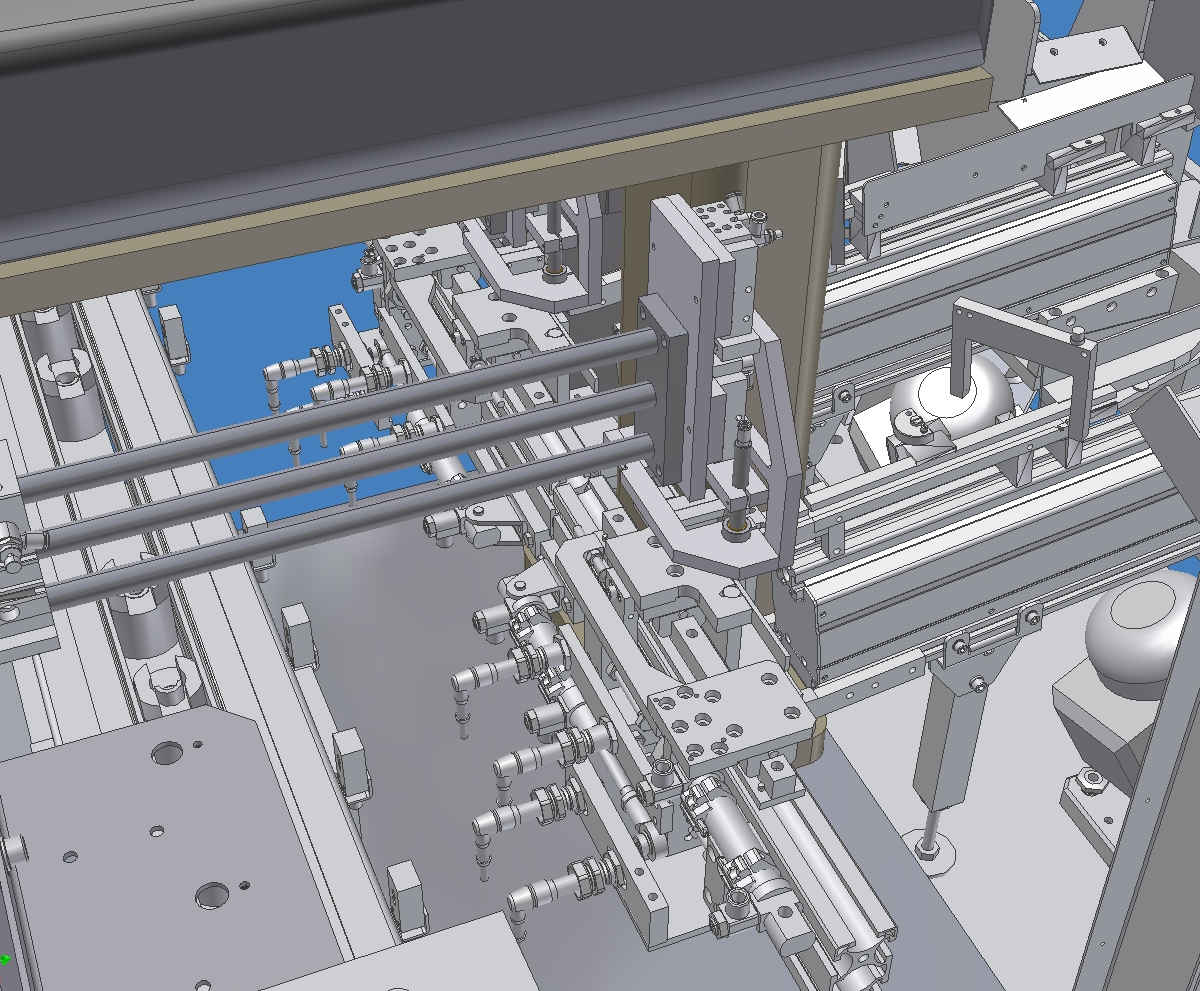This screenshot has width=1200, height=991.
Task: Pick the dome at the right edge
Action: tap(1130, 618)
